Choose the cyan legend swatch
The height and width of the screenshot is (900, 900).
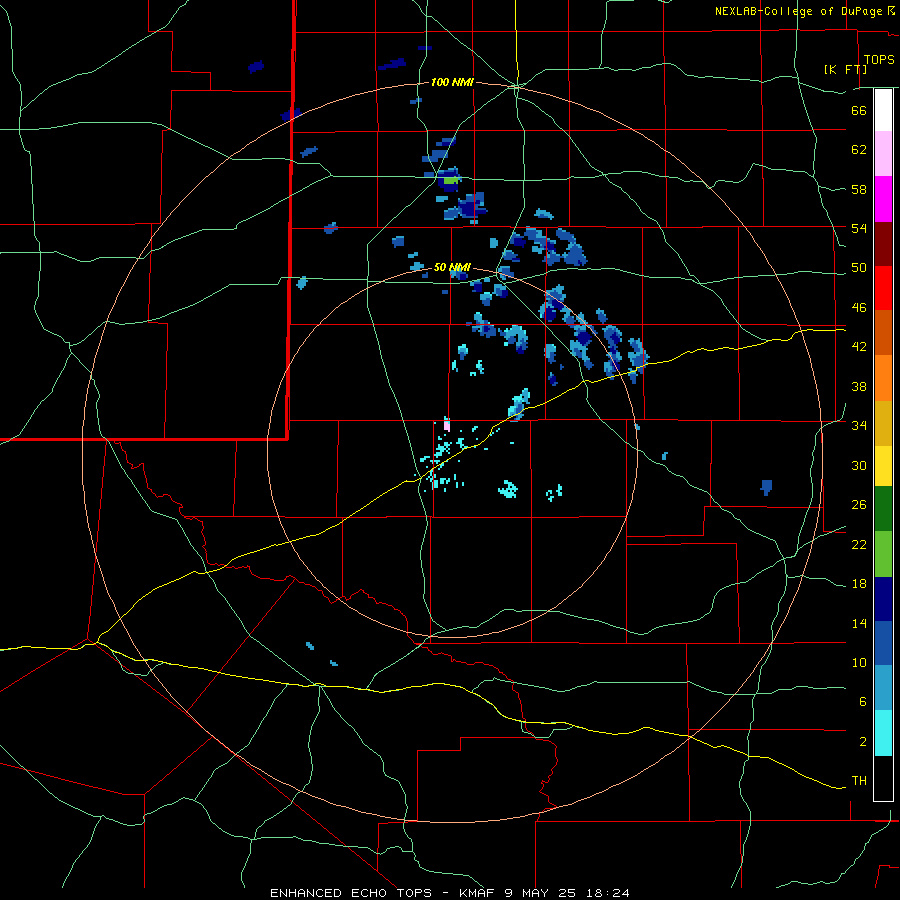click(883, 733)
